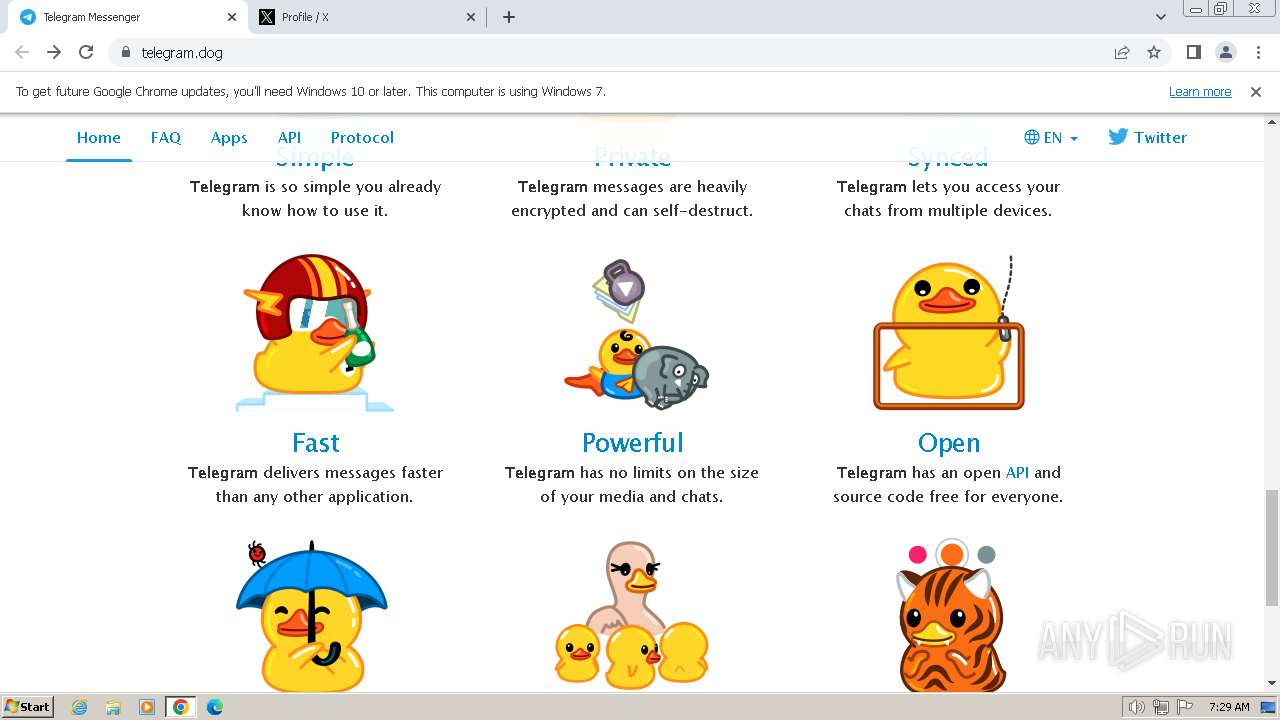Click the flying duck with elephant sticker
Viewport: 1280px width, 720px height.
636,335
